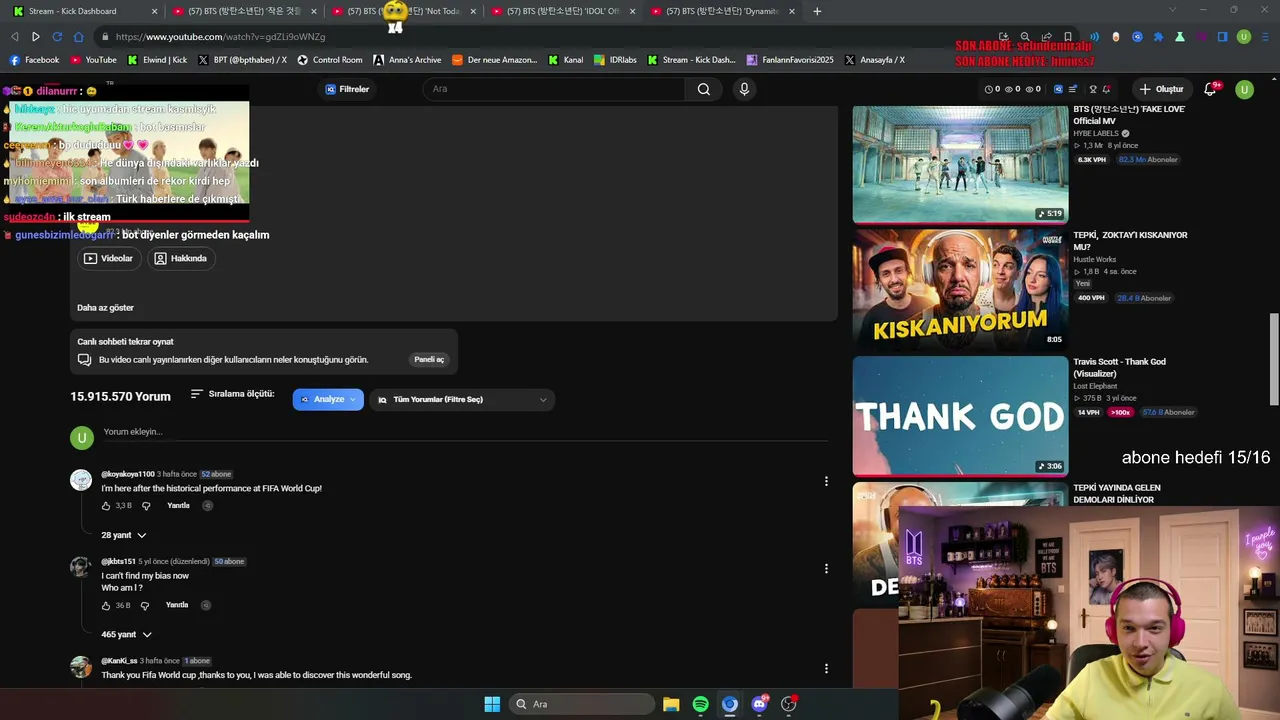Open File Explorer from the taskbar
Image resolution: width=1280 pixels, height=720 pixels.
[671, 704]
